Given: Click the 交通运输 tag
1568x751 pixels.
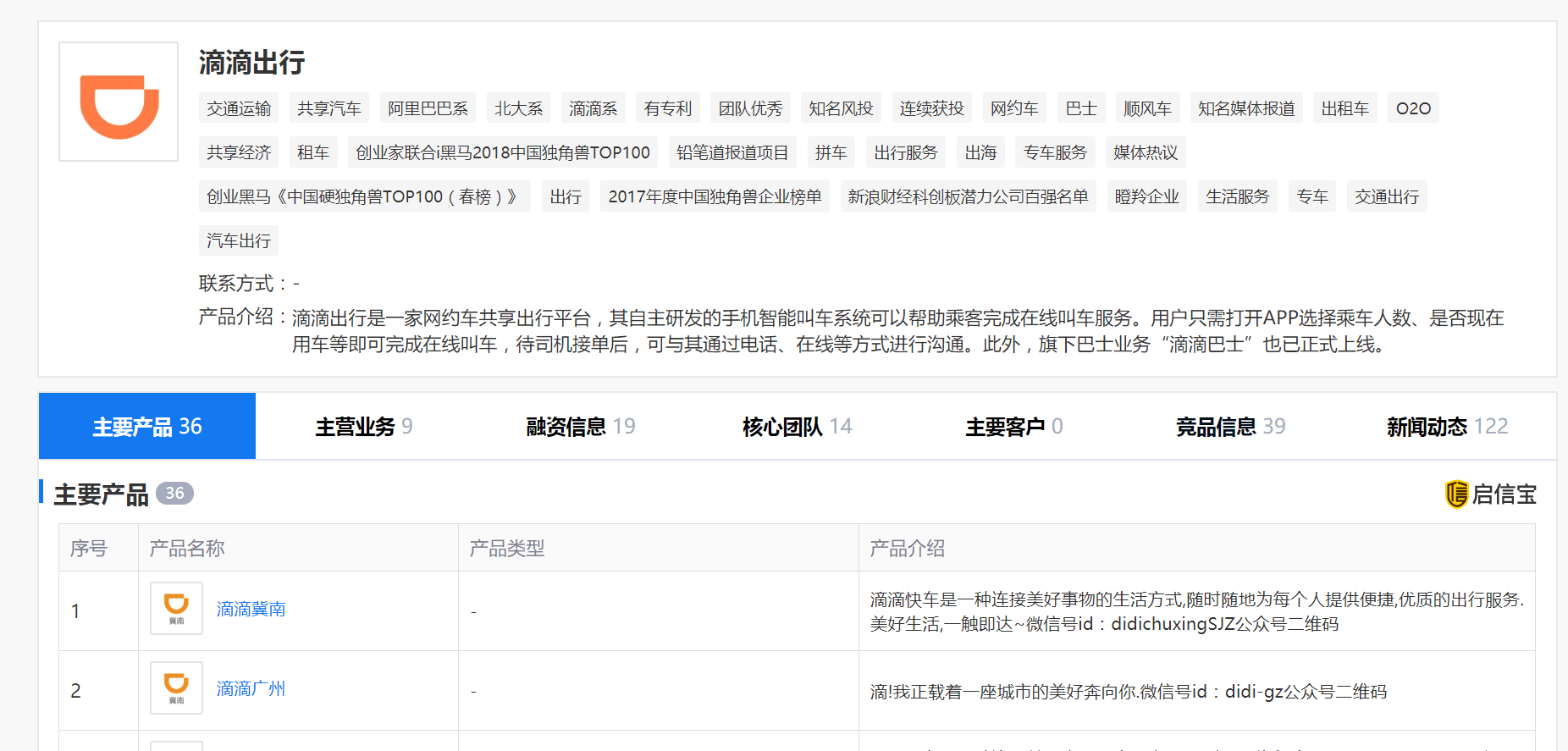Looking at the screenshot, I should click(239, 108).
